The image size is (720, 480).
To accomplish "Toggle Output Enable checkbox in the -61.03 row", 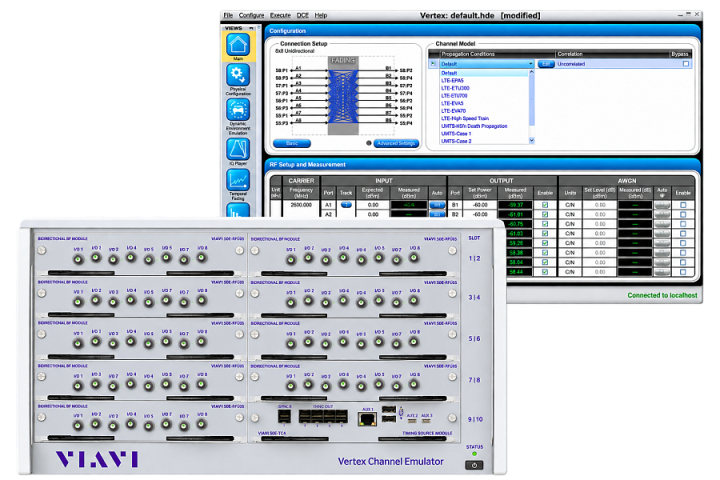I will [545, 233].
